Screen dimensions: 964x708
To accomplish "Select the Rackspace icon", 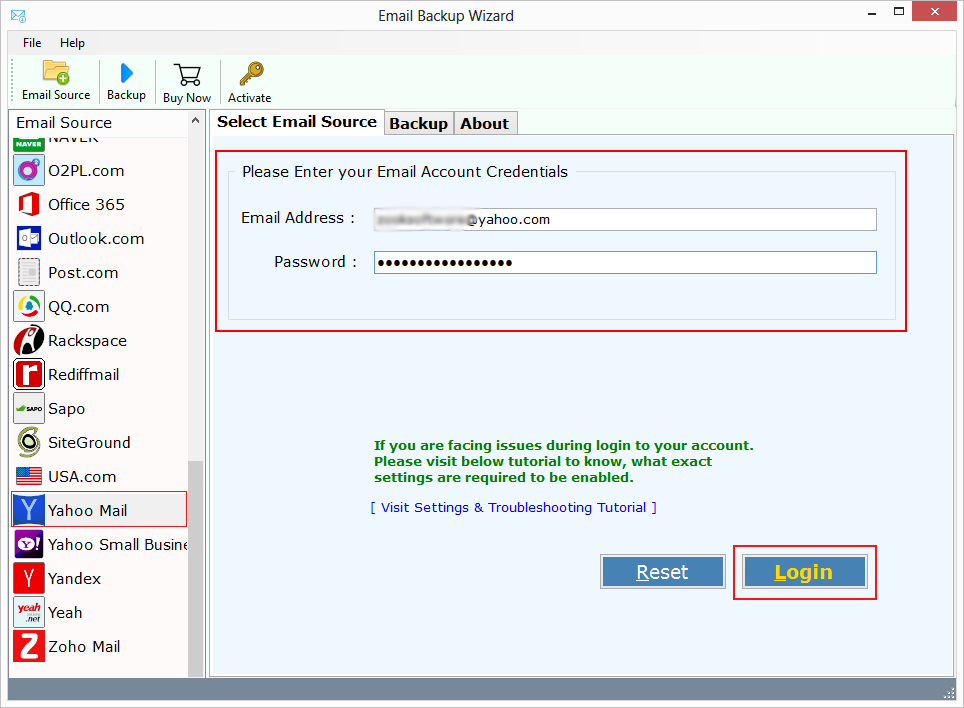I will (29, 340).
